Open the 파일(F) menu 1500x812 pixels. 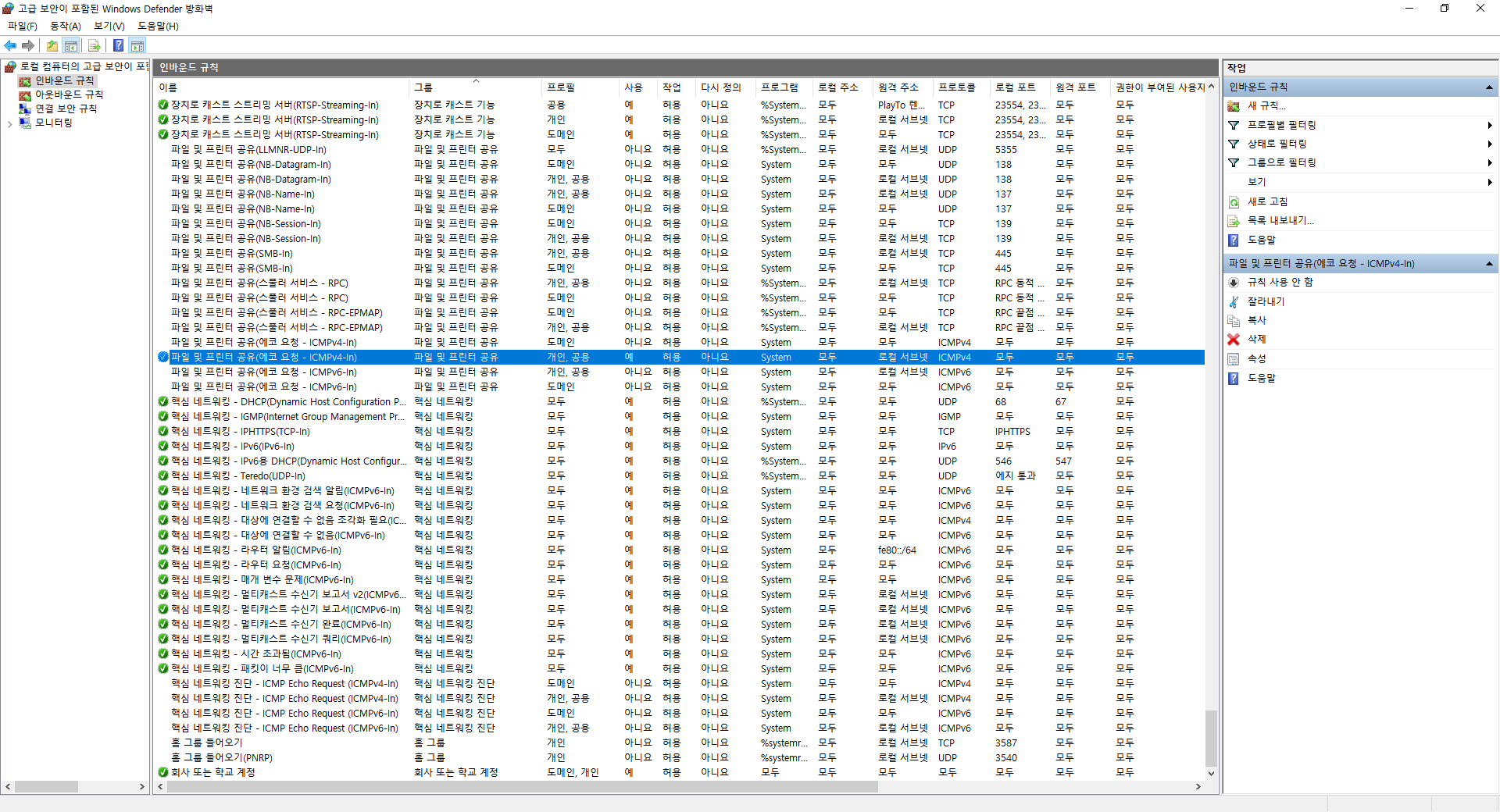tap(23, 26)
